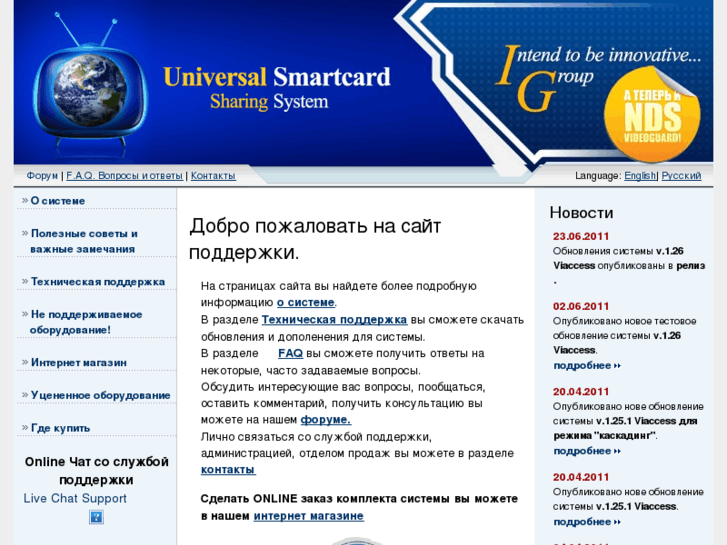
Task: Click the 02.06.2011 news date
Action: (580, 306)
